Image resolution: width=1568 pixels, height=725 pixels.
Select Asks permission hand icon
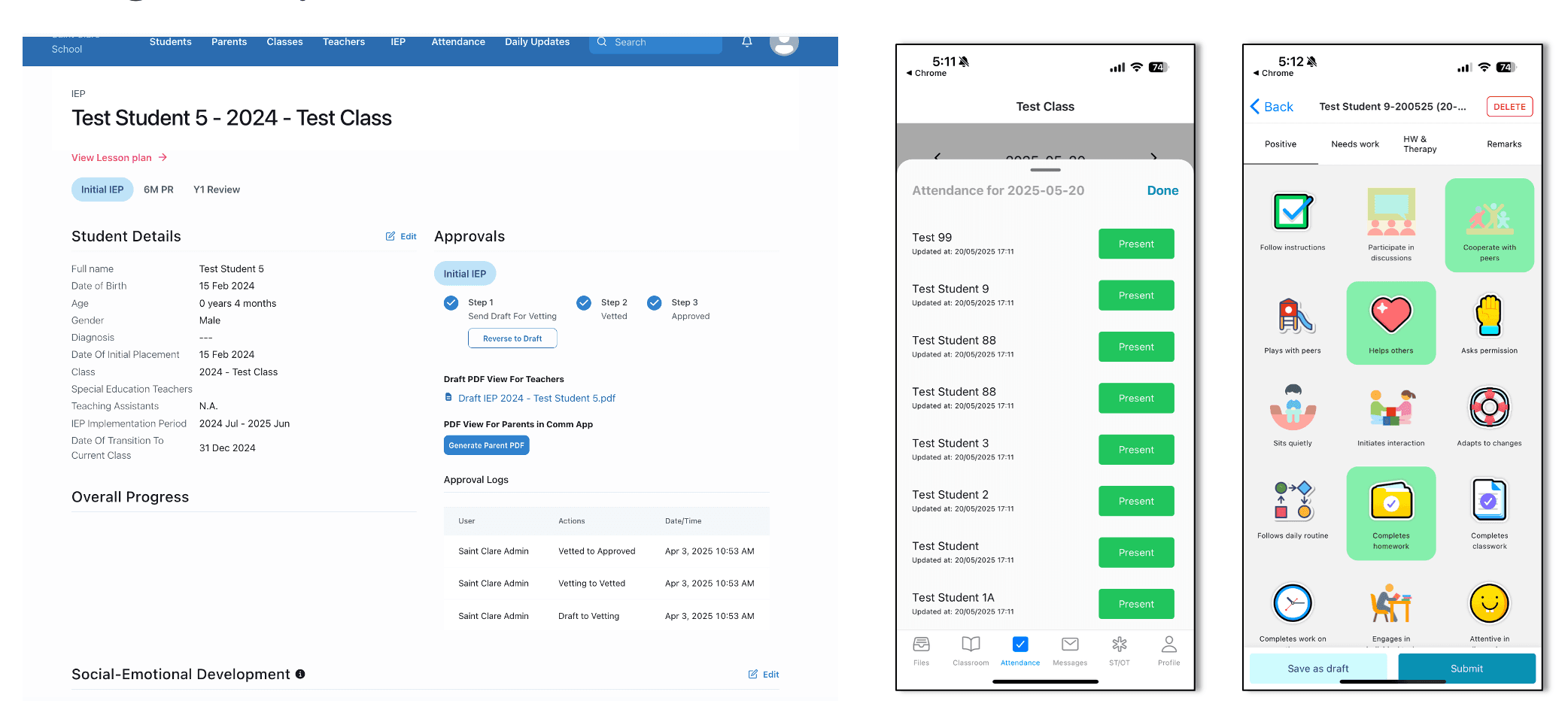(x=1489, y=316)
